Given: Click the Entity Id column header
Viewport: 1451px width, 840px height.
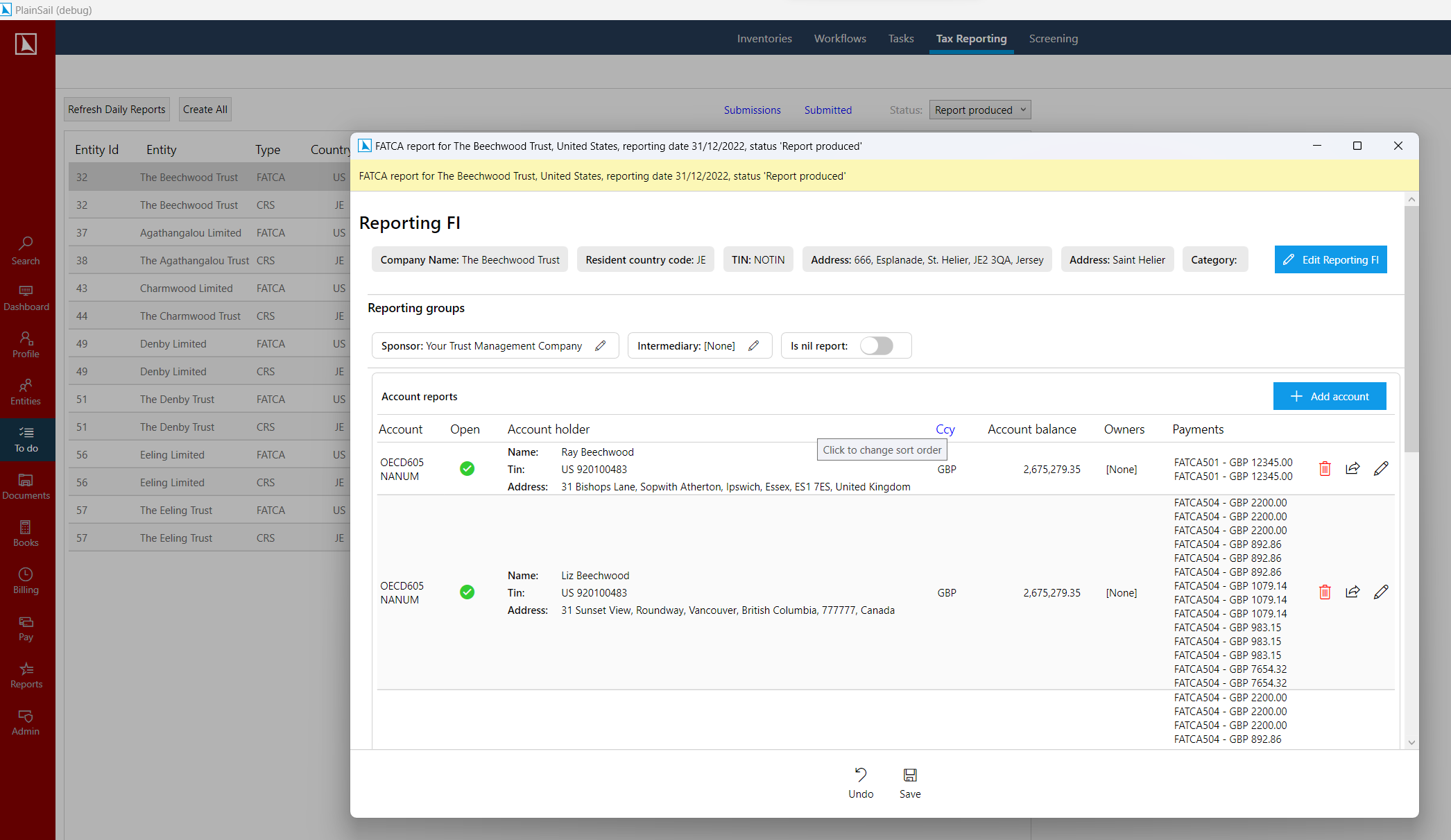Looking at the screenshot, I should coord(96,150).
